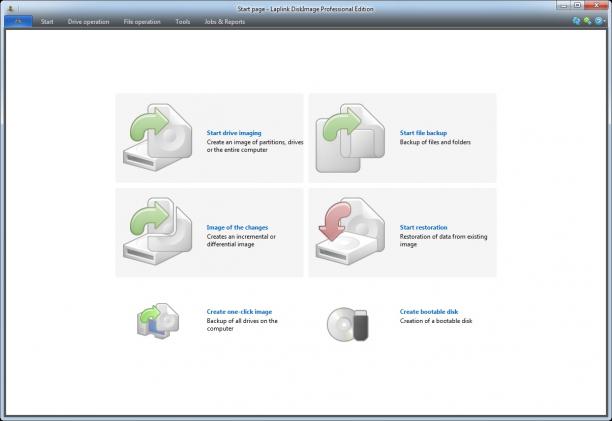
Task: Open the Start ribbon tab
Action: (x=47, y=22)
